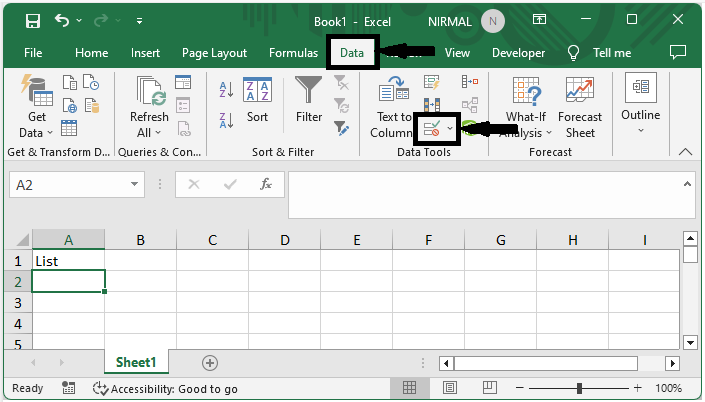Apply Filter to the data
This screenshot has height=402, width=705.
(309, 103)
